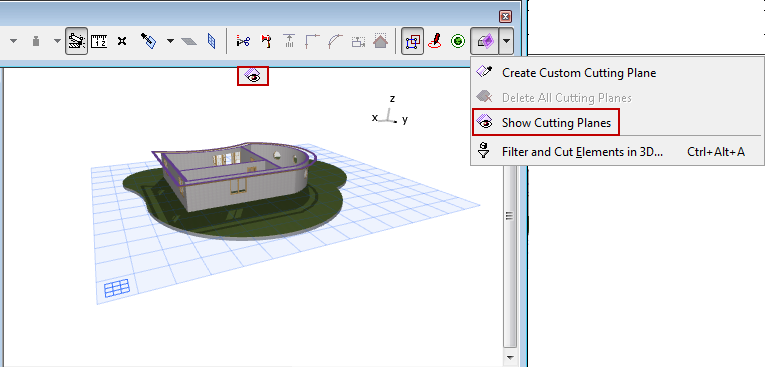Select the axe Trim tool
765x367 pixels.
point(266,41)
